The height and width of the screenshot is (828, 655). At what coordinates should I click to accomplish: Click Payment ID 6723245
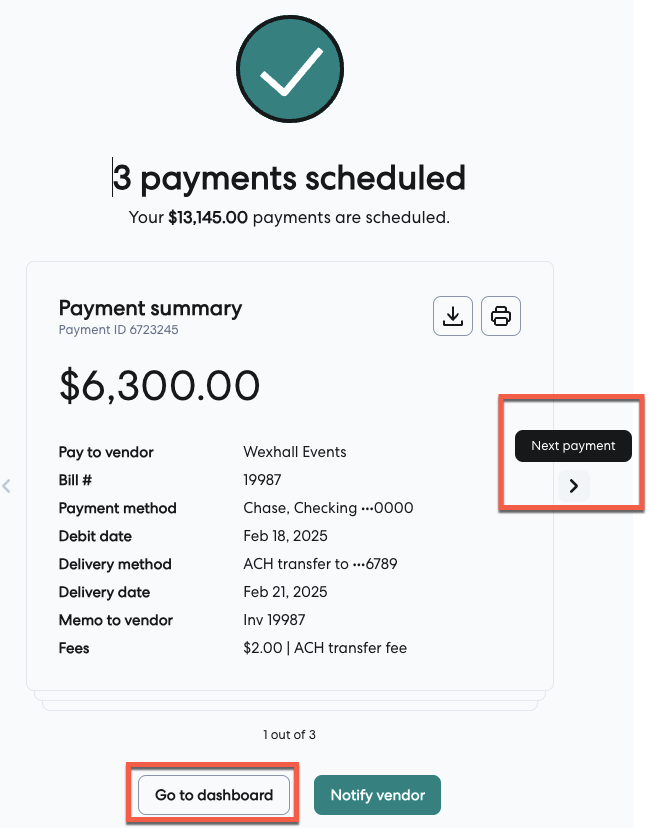click(x=119, y=330)
